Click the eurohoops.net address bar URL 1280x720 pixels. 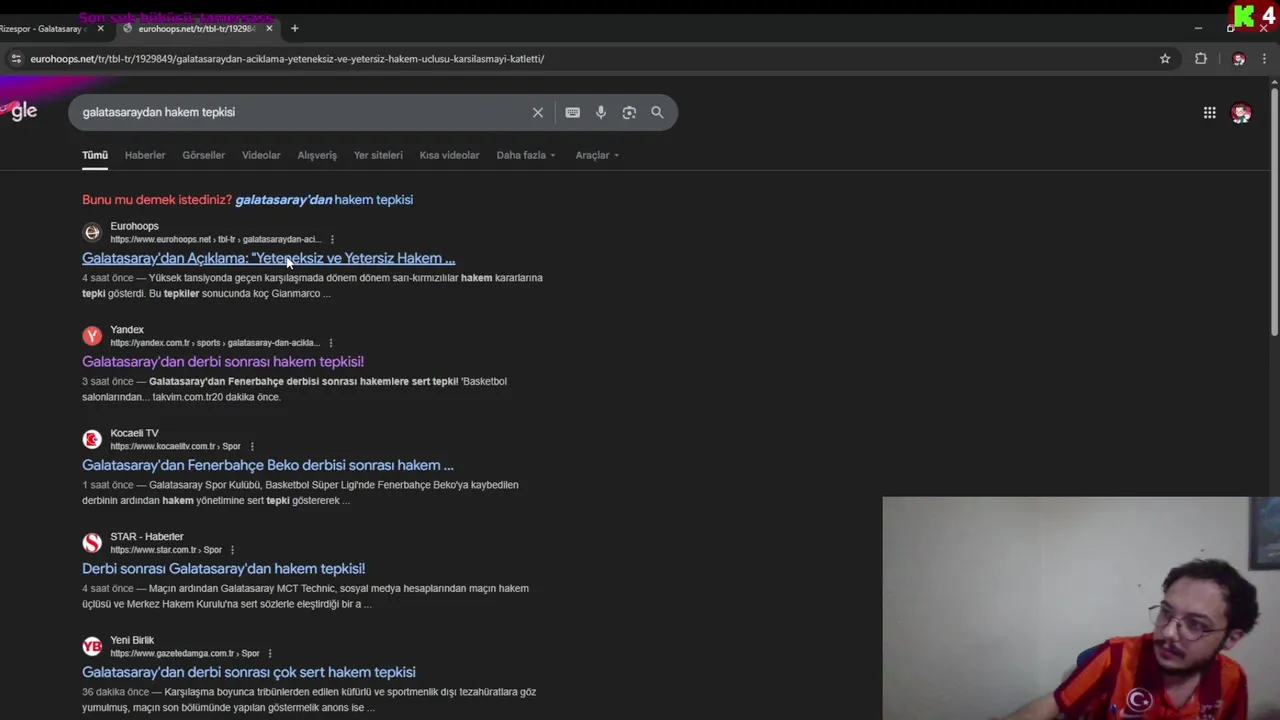[287, 59]
